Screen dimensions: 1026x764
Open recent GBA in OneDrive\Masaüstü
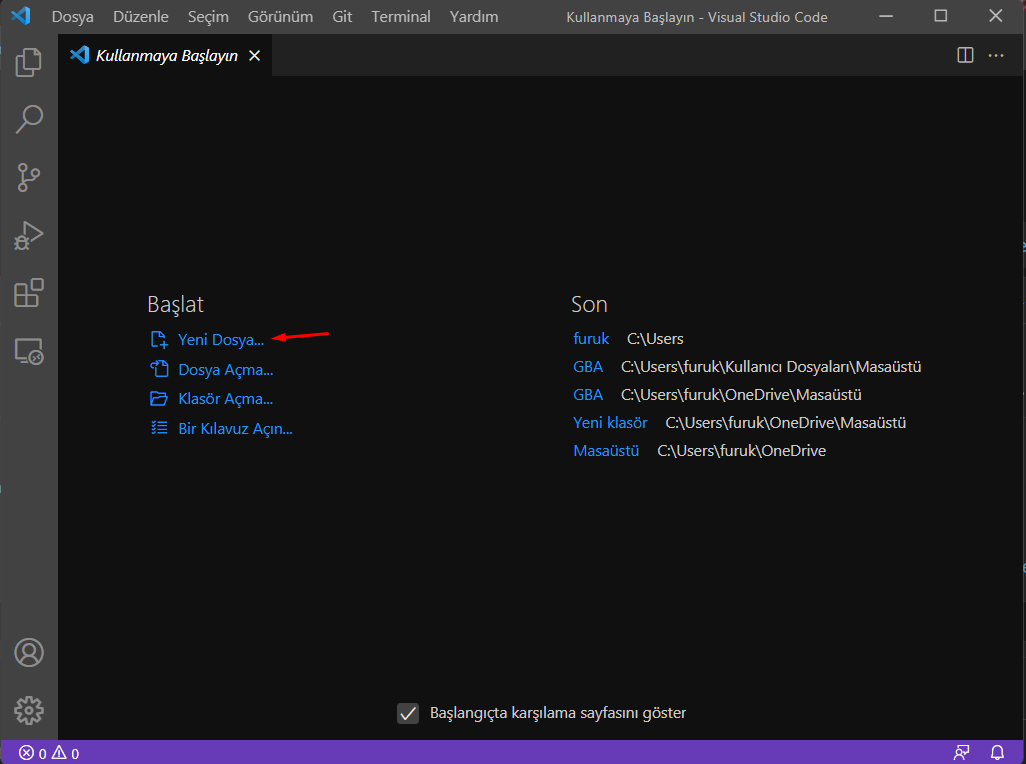(588, 394)
